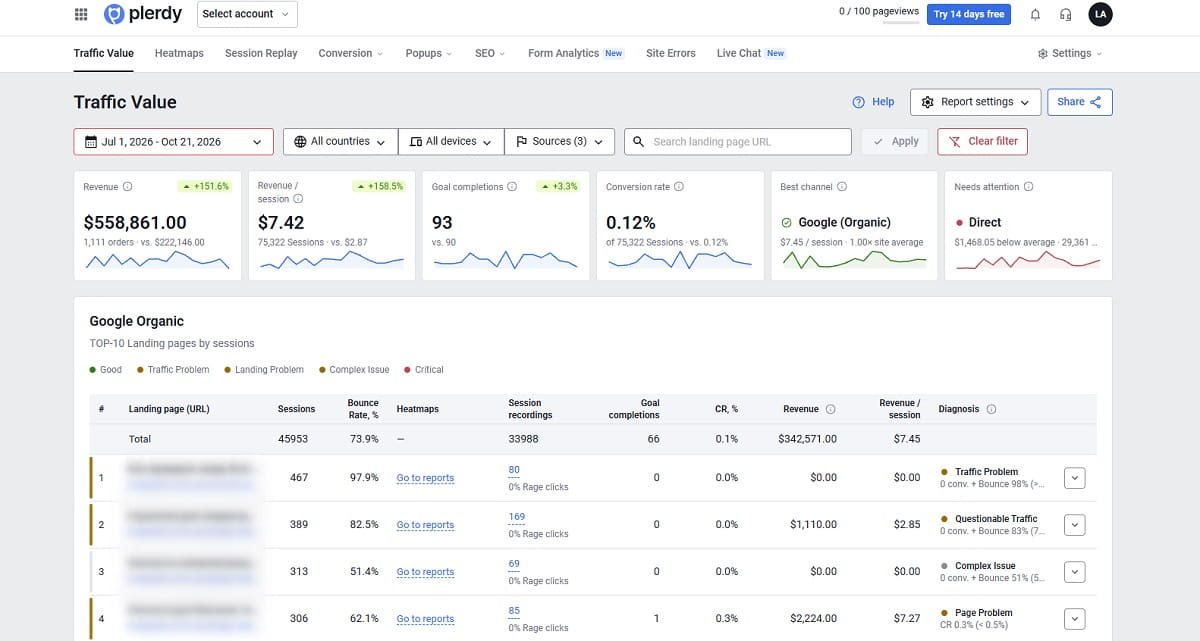The height and width of the screenshot is (641, 1200).
Task: Open the Heatmaps tab
Action: (x=179, y=54)
